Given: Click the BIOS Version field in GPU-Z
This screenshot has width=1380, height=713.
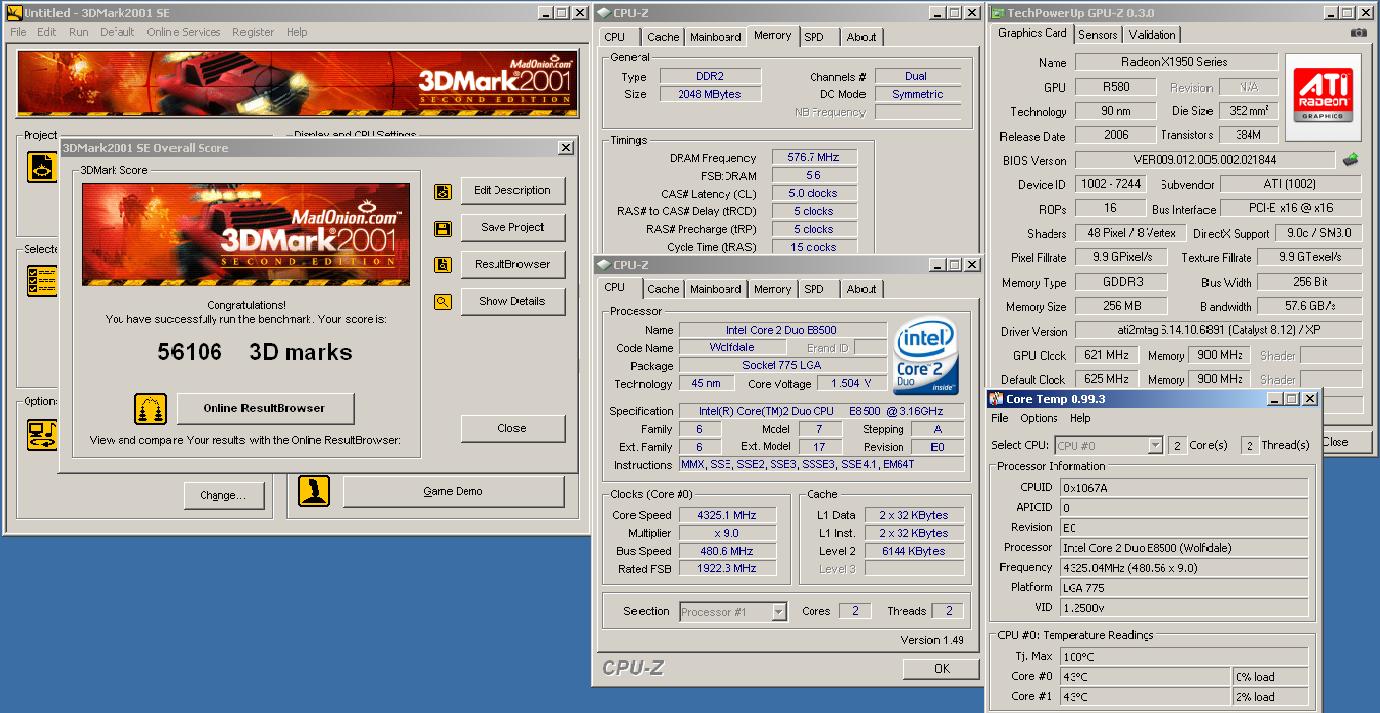Looking at the screenshot, I should [1204, 160].
